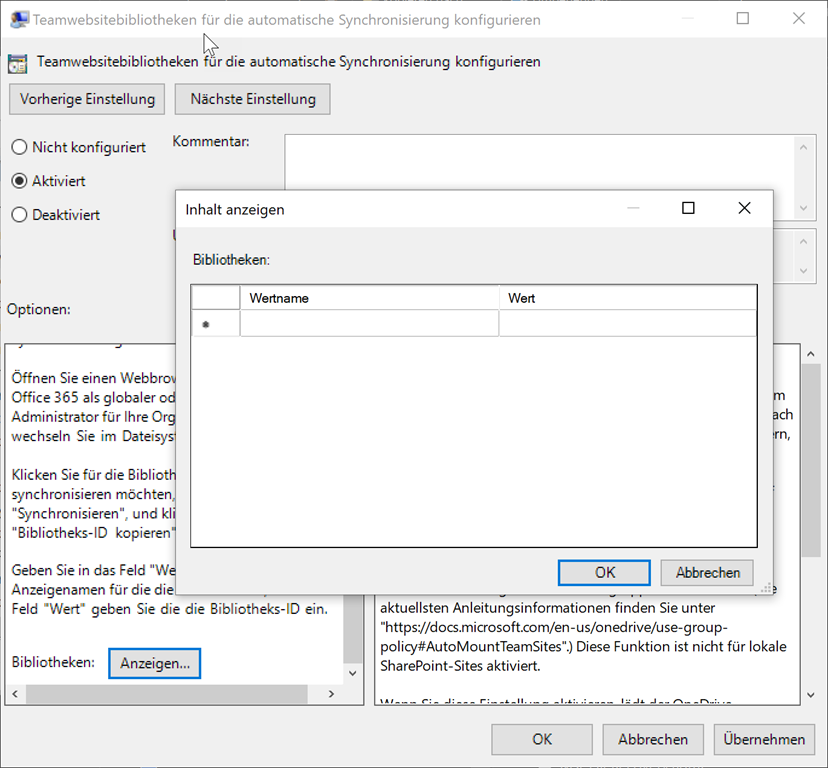This screenshot has width=828, height=768.
Task: Confirm 'Inhalt anzeigen' dialog with OK
Action: click(x=604, y=572)
